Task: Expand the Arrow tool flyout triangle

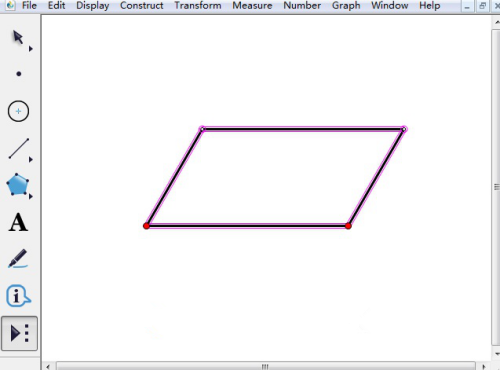Action: 31,49
